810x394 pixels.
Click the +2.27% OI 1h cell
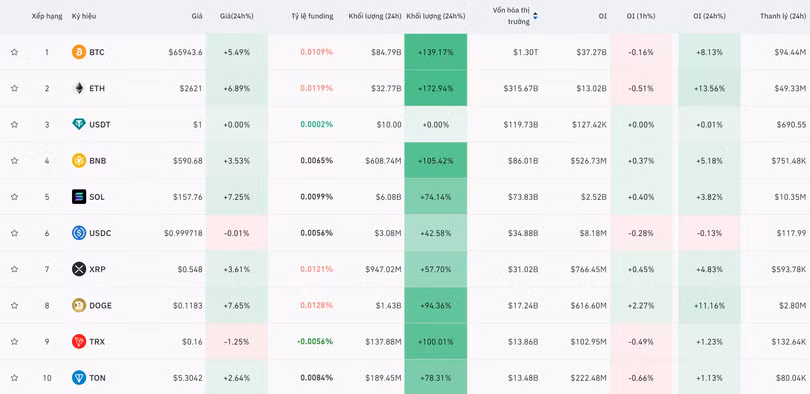coord(641,305)
